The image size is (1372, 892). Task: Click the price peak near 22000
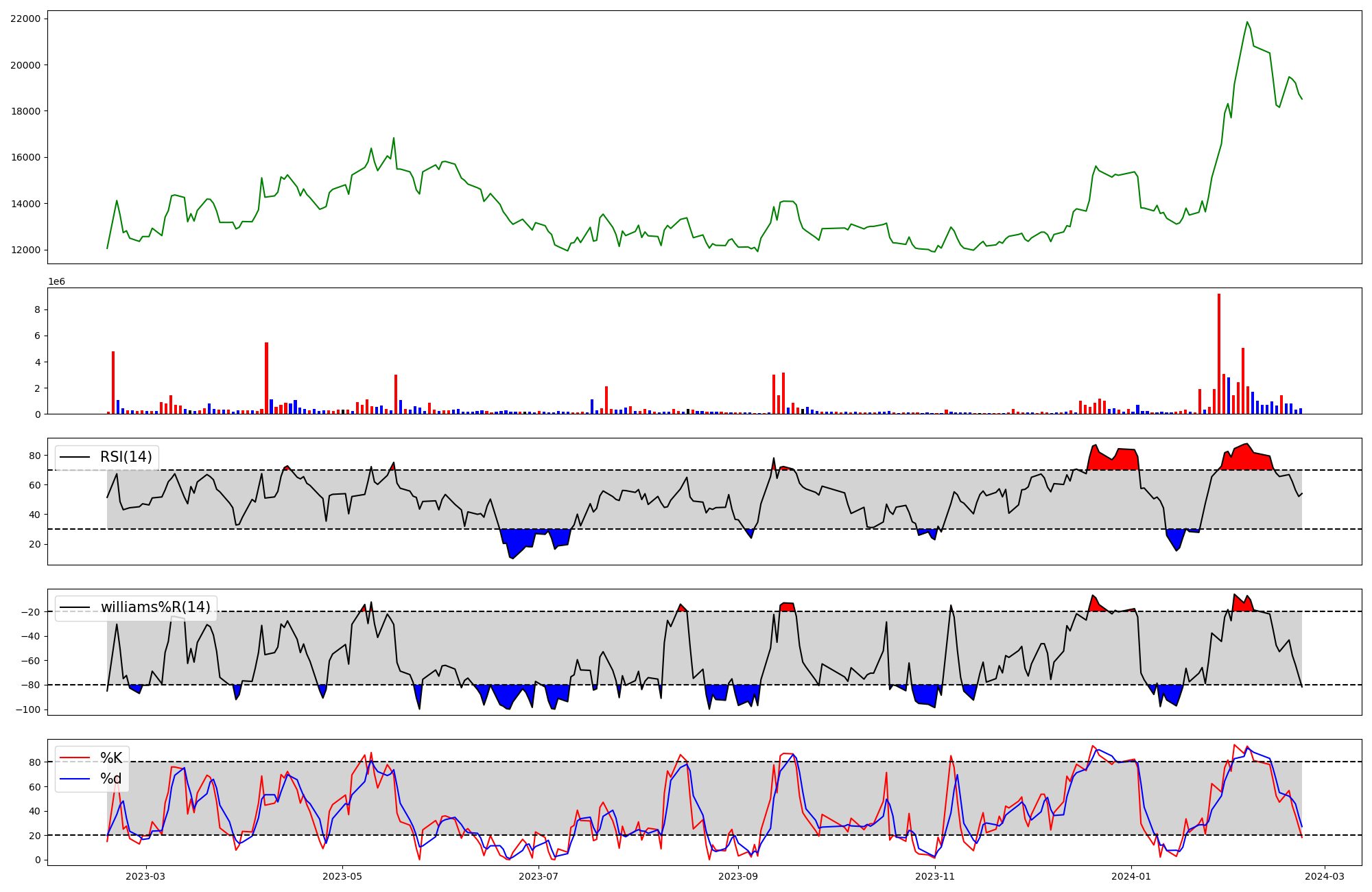point(1247,23)
